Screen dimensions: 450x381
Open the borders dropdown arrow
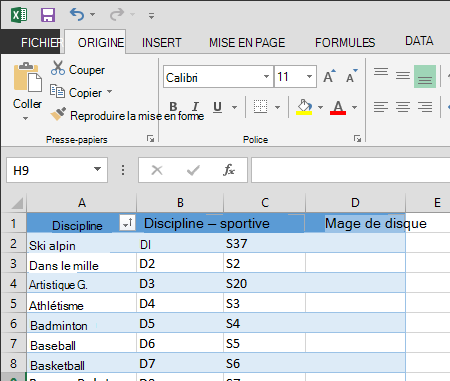[278, 107]
